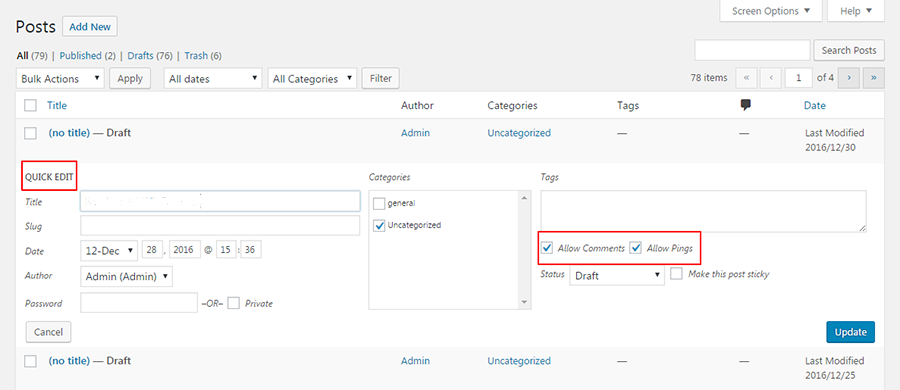Expand Screen Options panel
This screenshot has height=390, width=900.
pyautogui.click(x=771, y=11)
